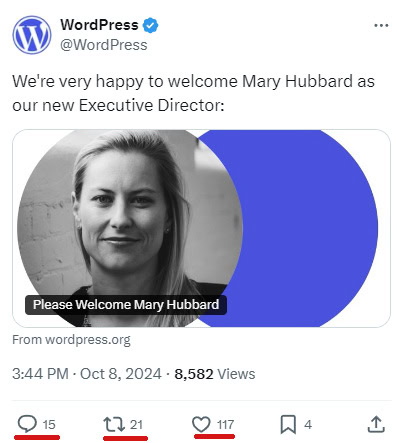Screen dimensions: 397x443
Task: Click the repost arrows icon
Action: coord(114,424)
